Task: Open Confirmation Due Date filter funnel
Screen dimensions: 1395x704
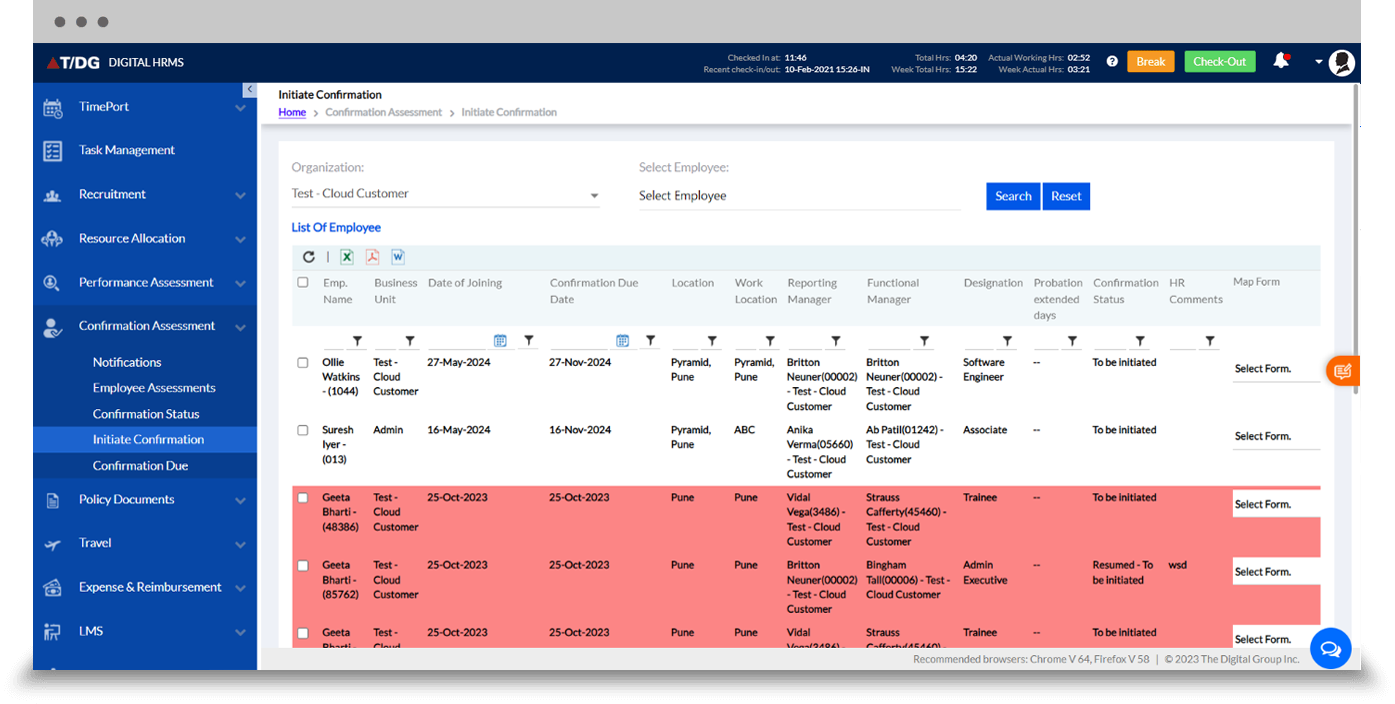Action: tap(650, 341)
